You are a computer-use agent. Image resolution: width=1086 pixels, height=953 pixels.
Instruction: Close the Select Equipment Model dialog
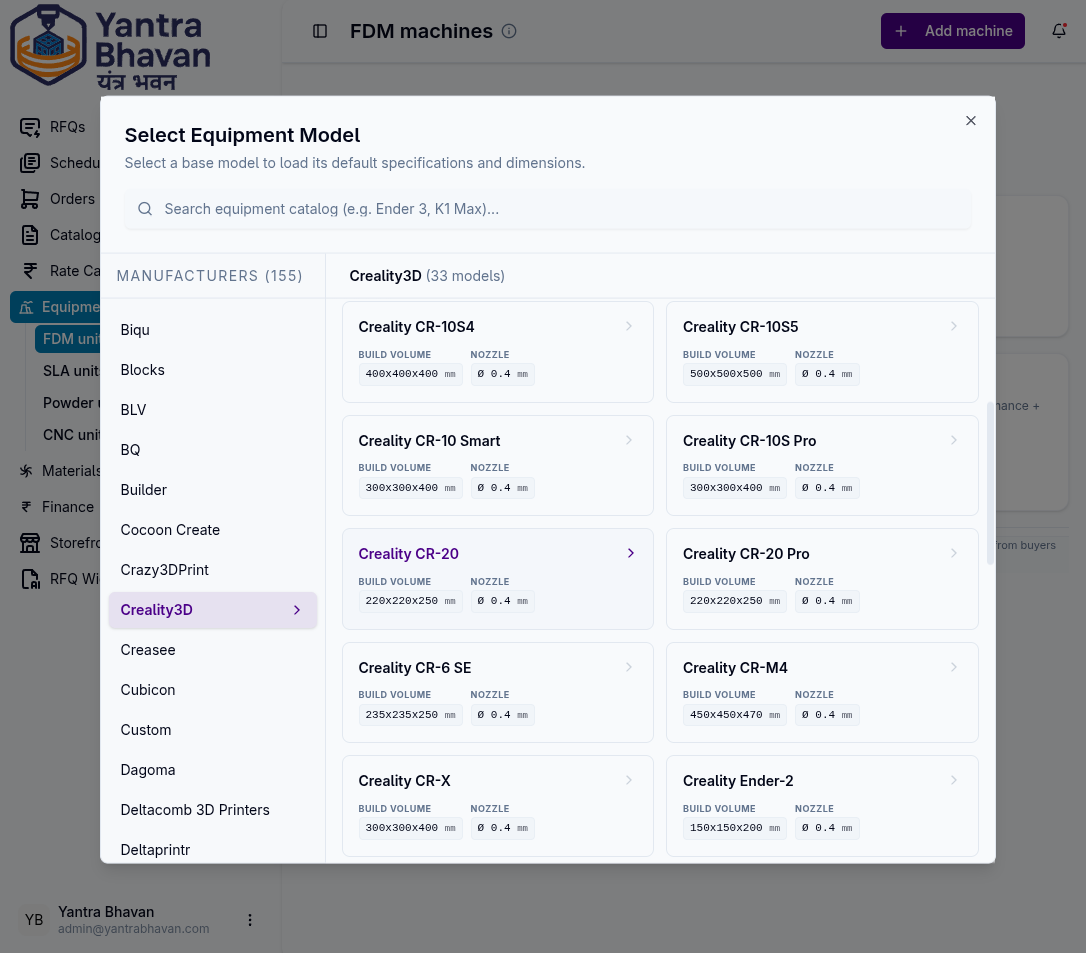(x=970, y=120)
